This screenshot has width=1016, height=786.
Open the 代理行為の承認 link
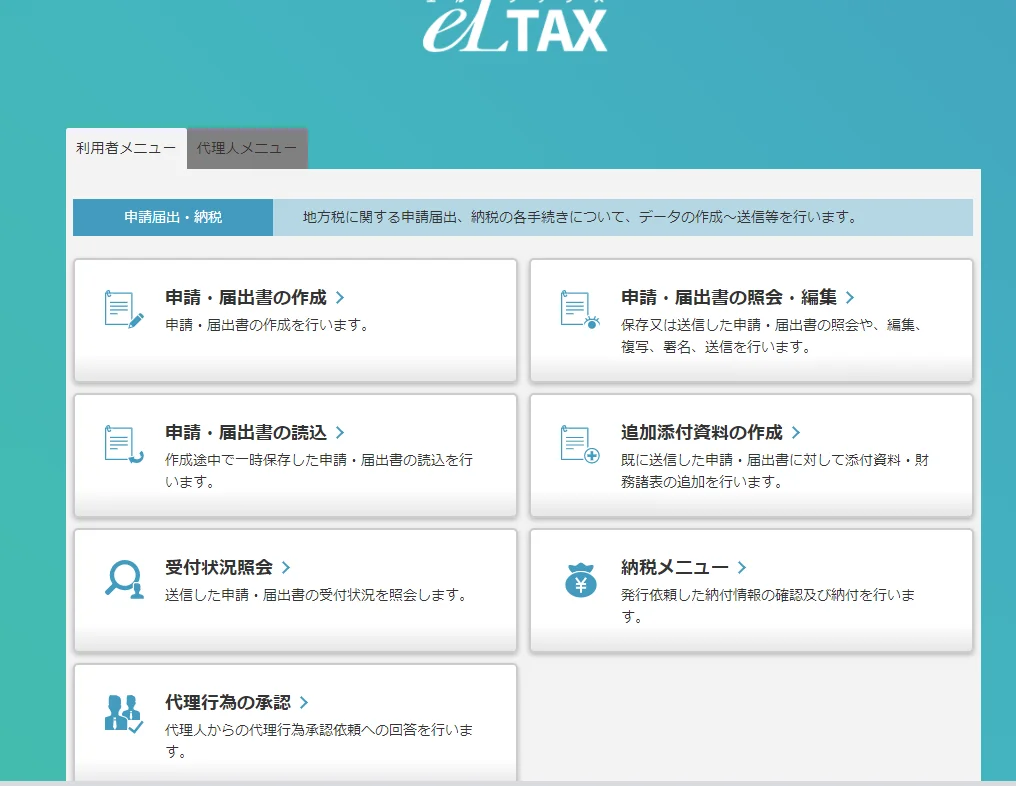click(x=228, y=702)
